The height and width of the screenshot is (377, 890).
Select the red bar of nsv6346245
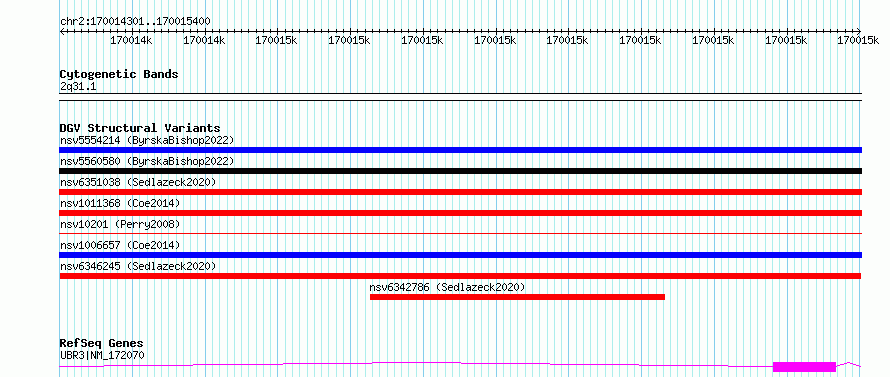pyautogui.click(x=460, y=276)
